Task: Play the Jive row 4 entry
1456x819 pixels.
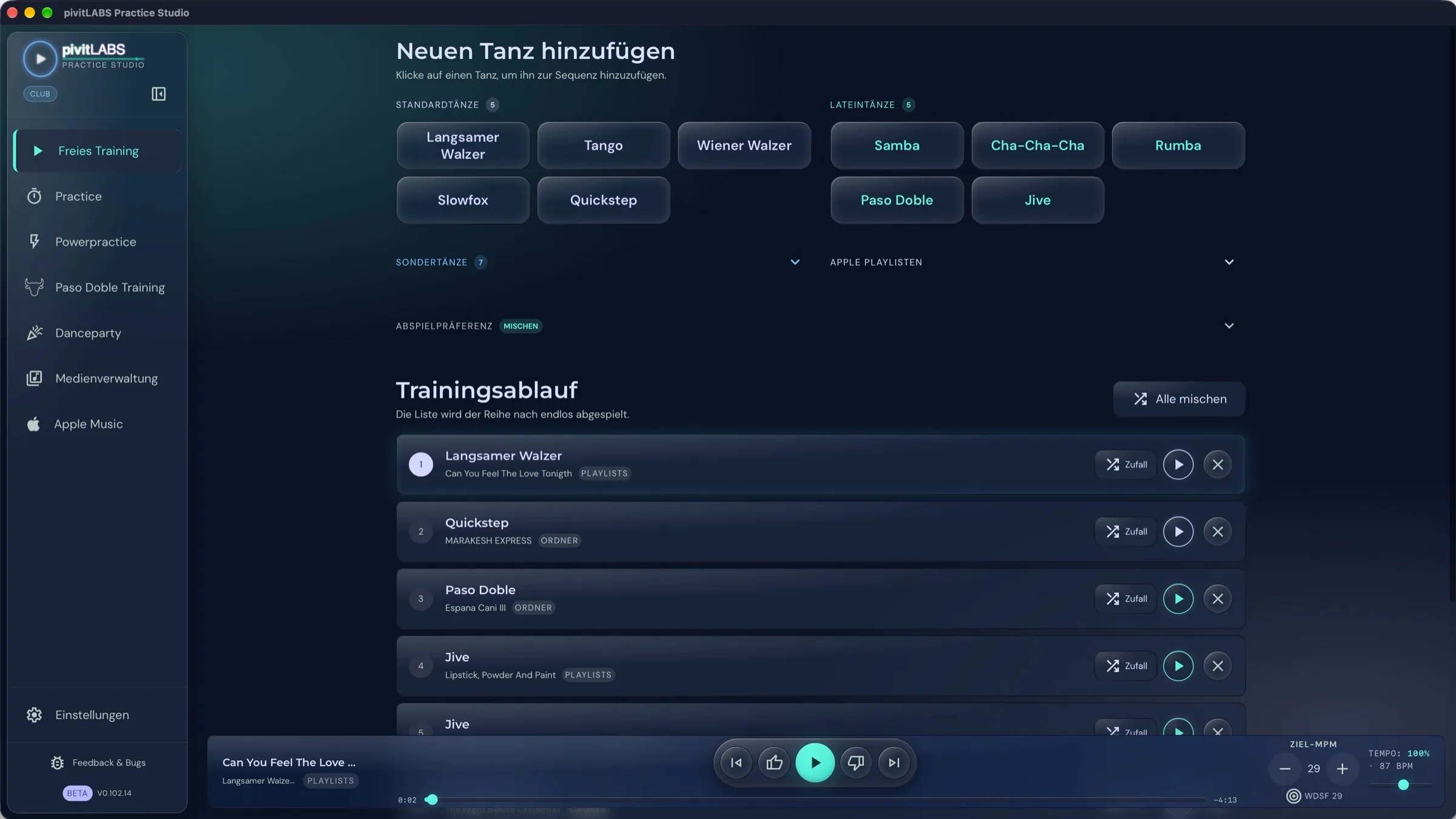Action: coord(1178,666)
